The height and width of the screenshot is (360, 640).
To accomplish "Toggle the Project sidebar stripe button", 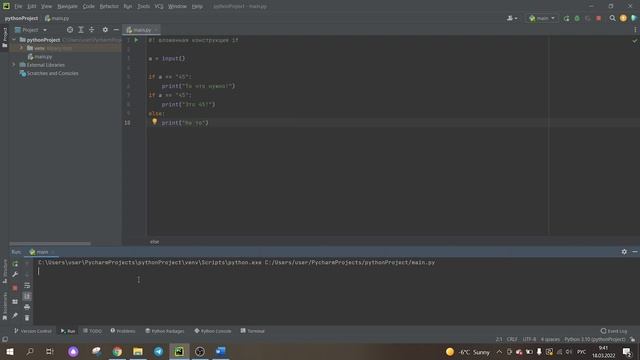I will (x=4, y=38).
